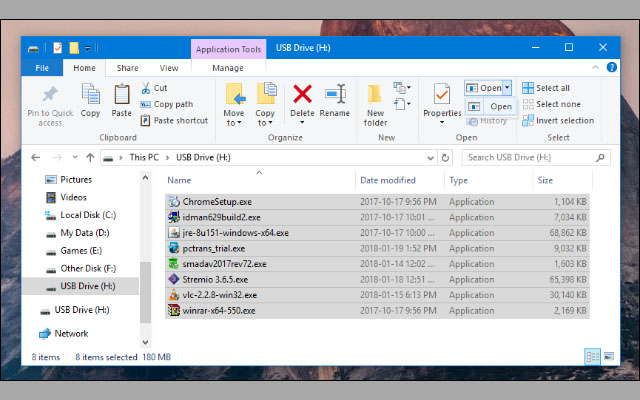The height and width of the screenshot is (400, 640).
Task: Switch to the Share ribbon tab
Action: 127,68
